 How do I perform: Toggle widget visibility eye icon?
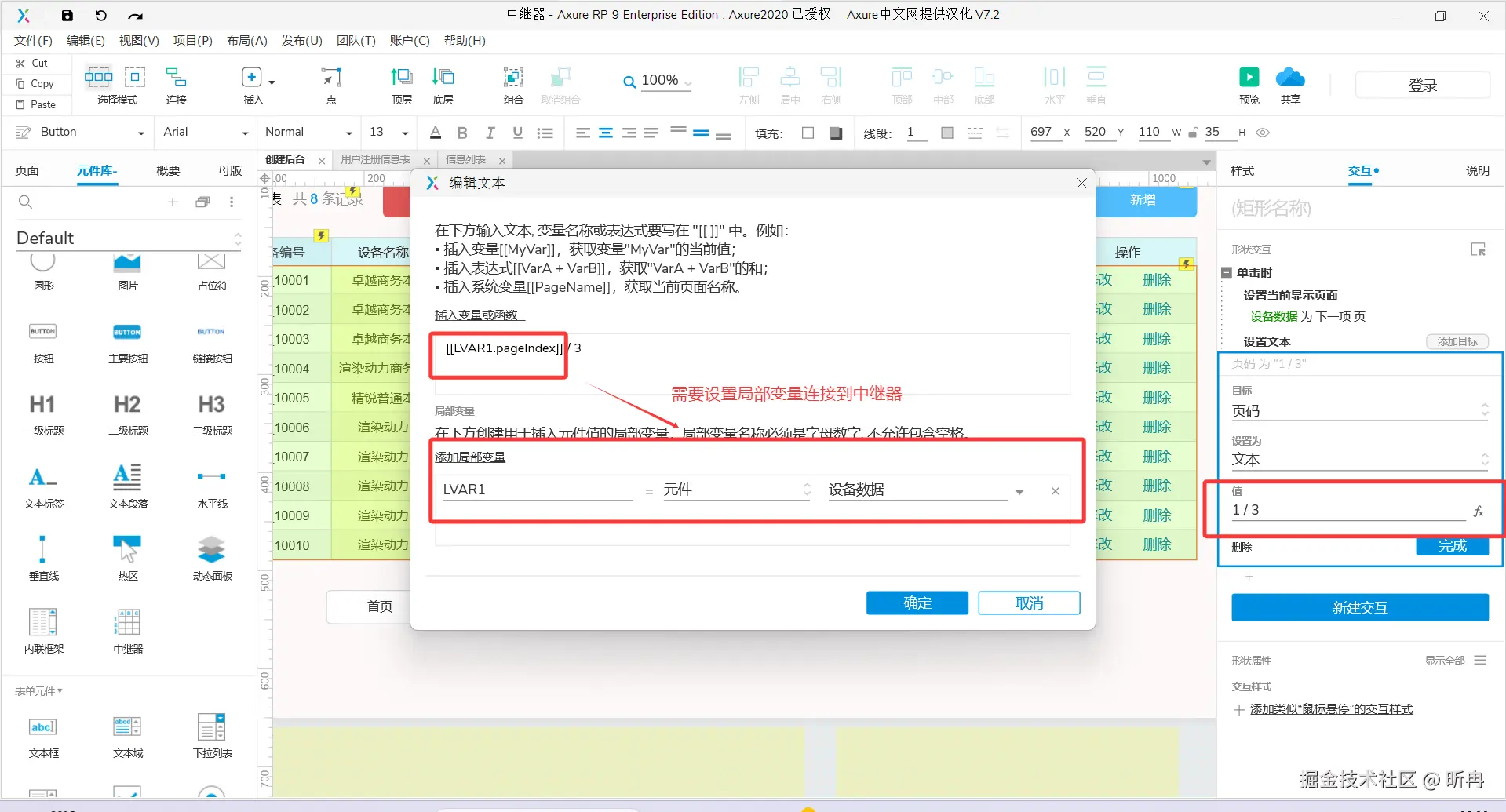coord(1263,133)
